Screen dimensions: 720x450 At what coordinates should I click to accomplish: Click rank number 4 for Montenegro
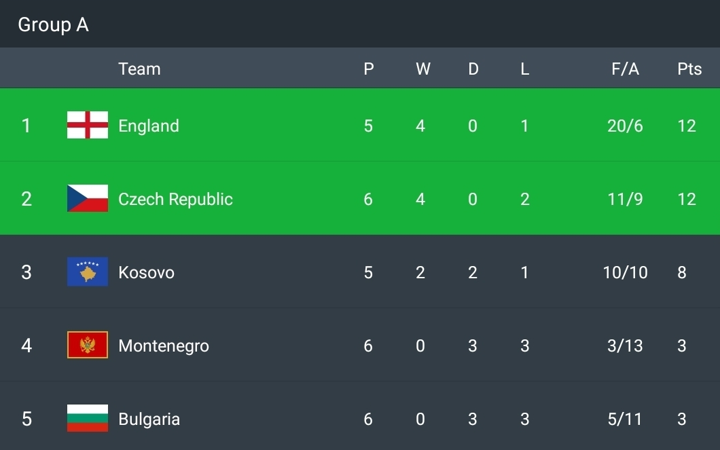27,346
